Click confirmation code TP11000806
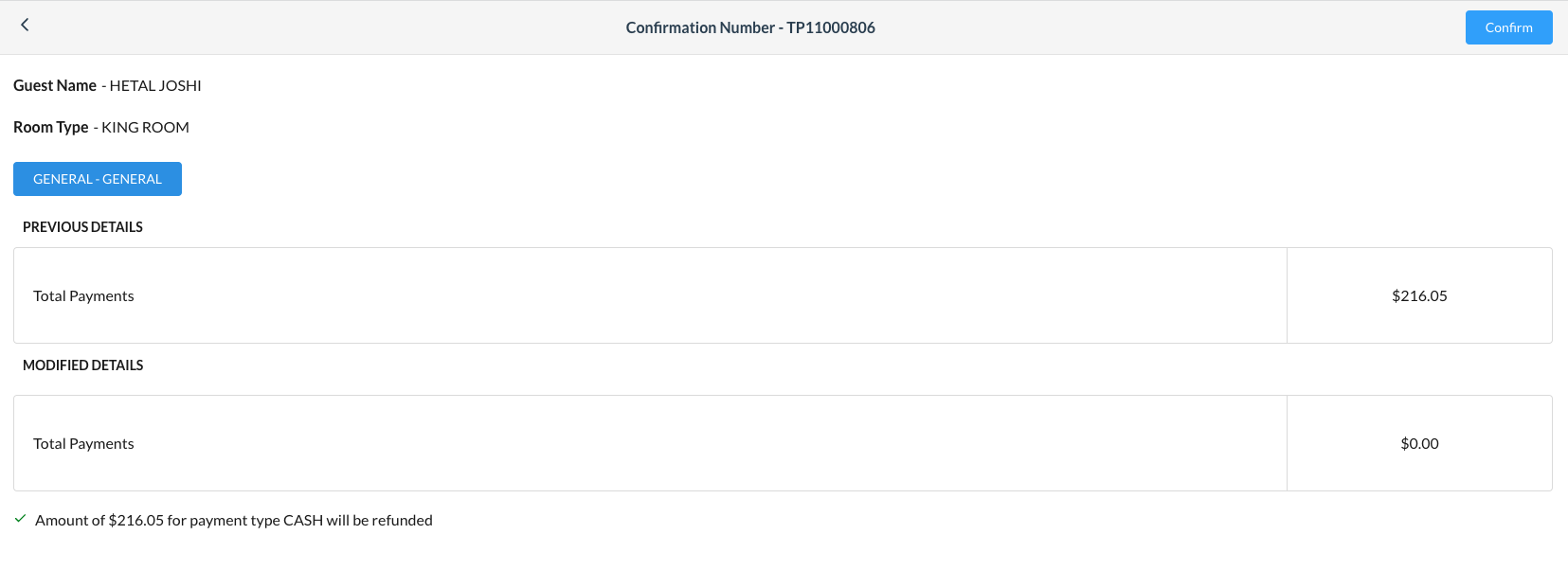This screenshot has height=570, width=1568. pos(831,28)
